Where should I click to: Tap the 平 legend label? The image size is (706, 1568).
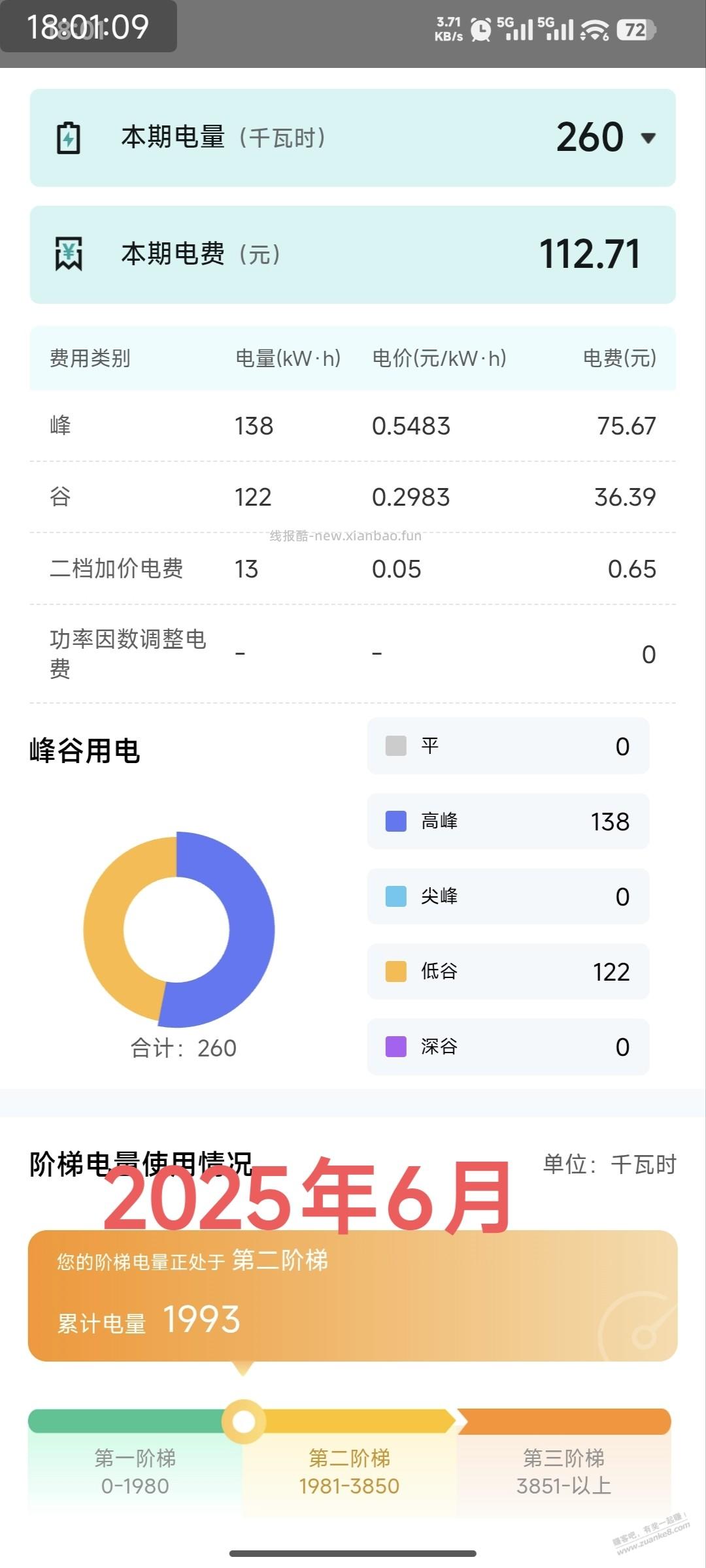430,745
